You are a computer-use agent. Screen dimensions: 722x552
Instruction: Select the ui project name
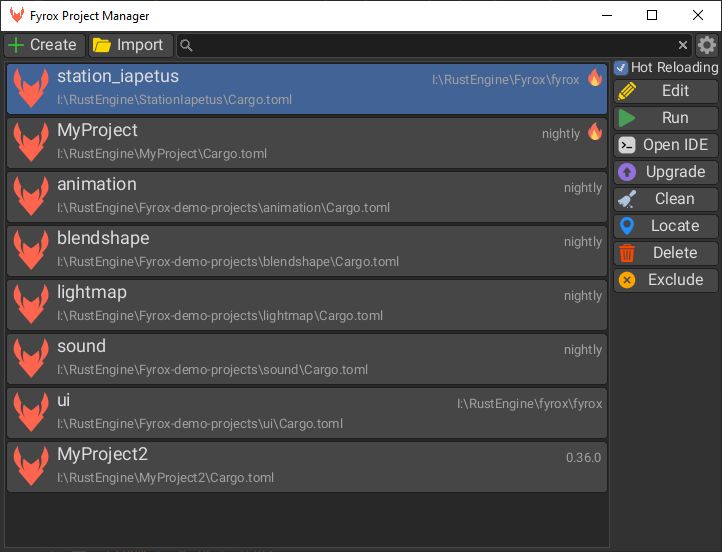coord(64,400)
